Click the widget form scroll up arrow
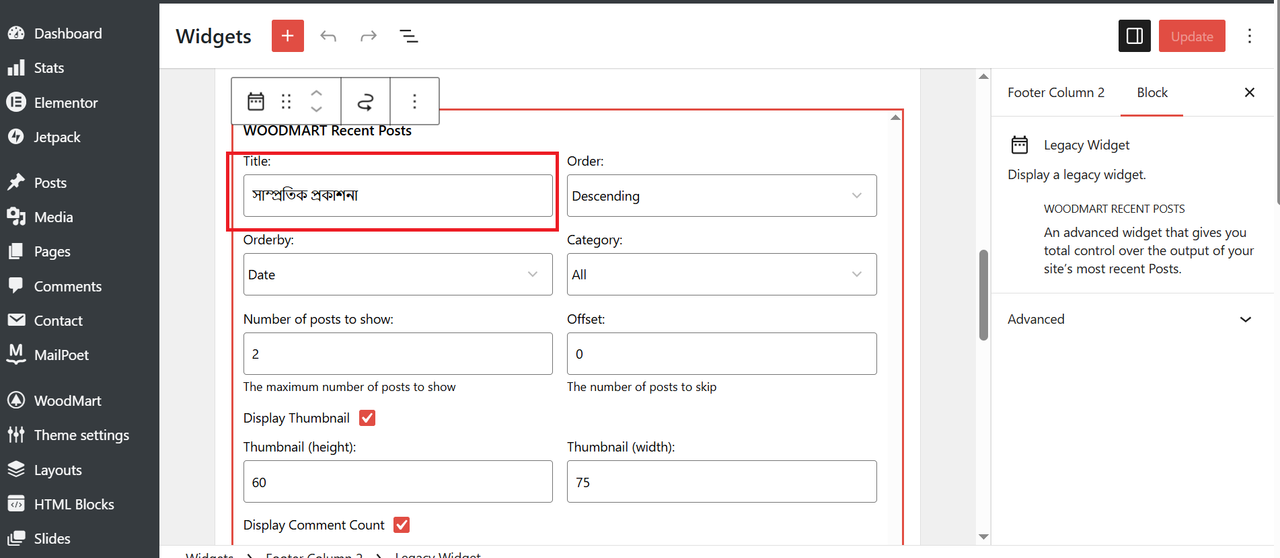Screen dimensions: 1280x558 point(896,117)
